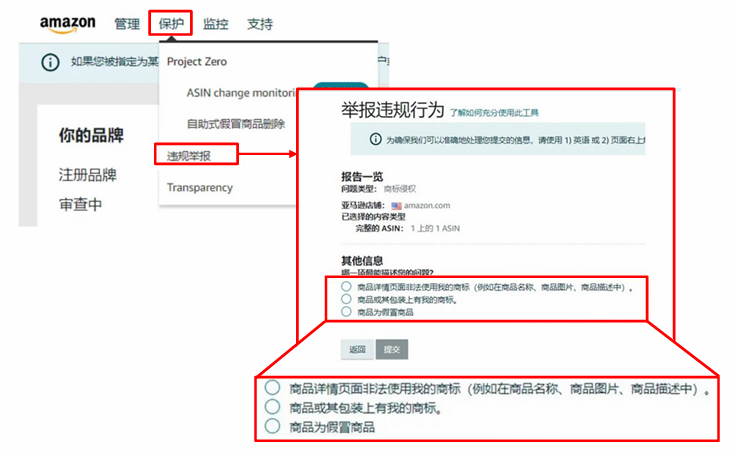The height and width of the screenshot is (453, 733).
Task: Click the 报告一览 section title
Action: [362, 177]
